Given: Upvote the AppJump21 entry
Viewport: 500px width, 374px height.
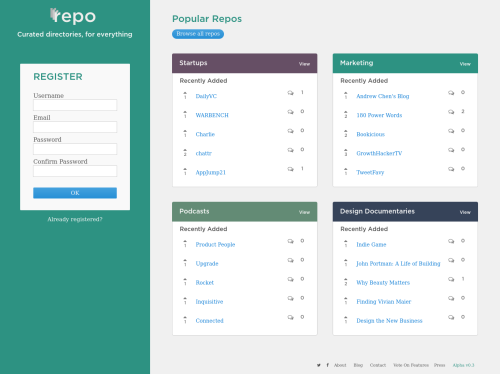Looking at the screenshot, I should [x=185, y=169].
